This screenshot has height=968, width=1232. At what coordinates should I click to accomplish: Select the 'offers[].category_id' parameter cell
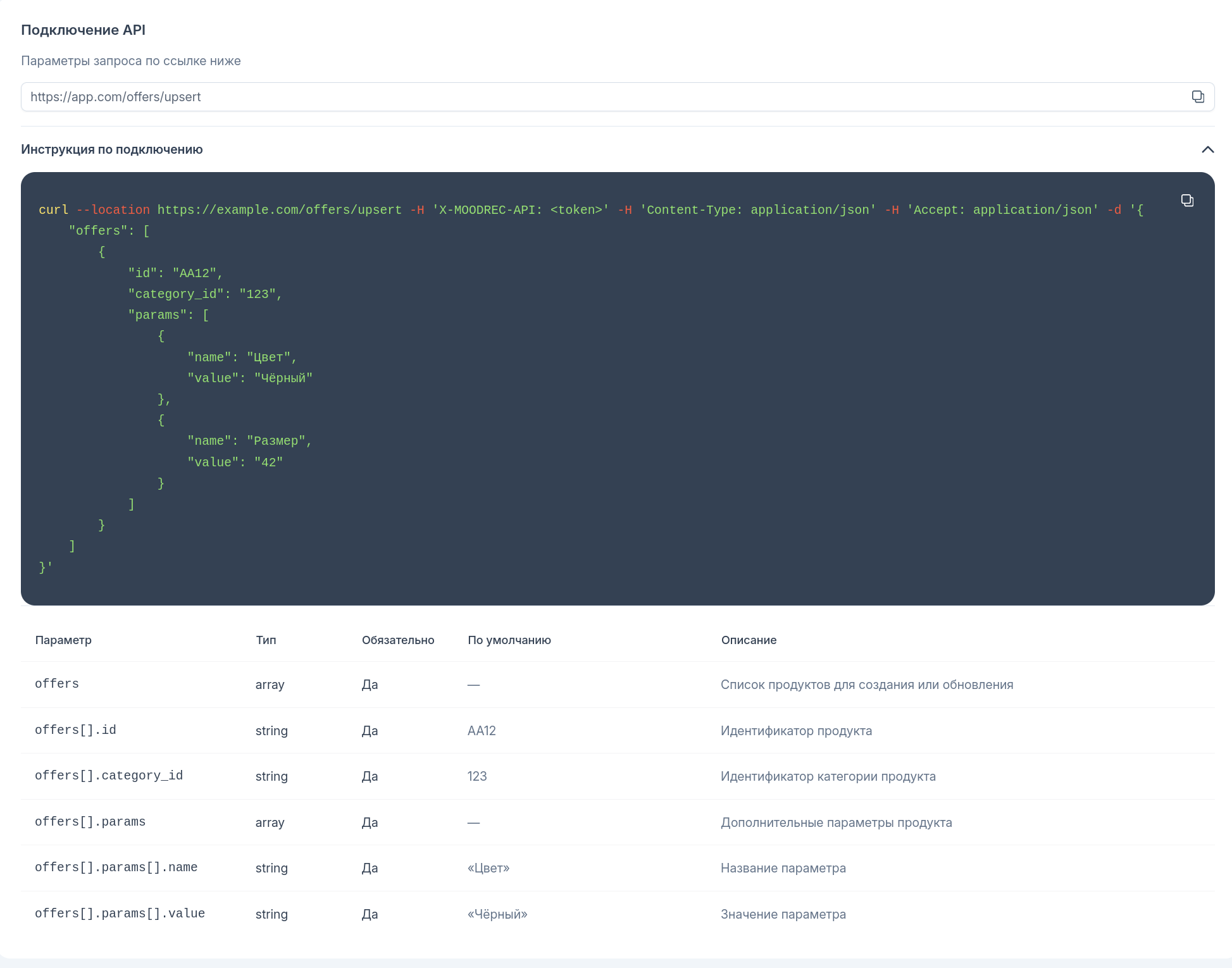(x=109, y=776)
